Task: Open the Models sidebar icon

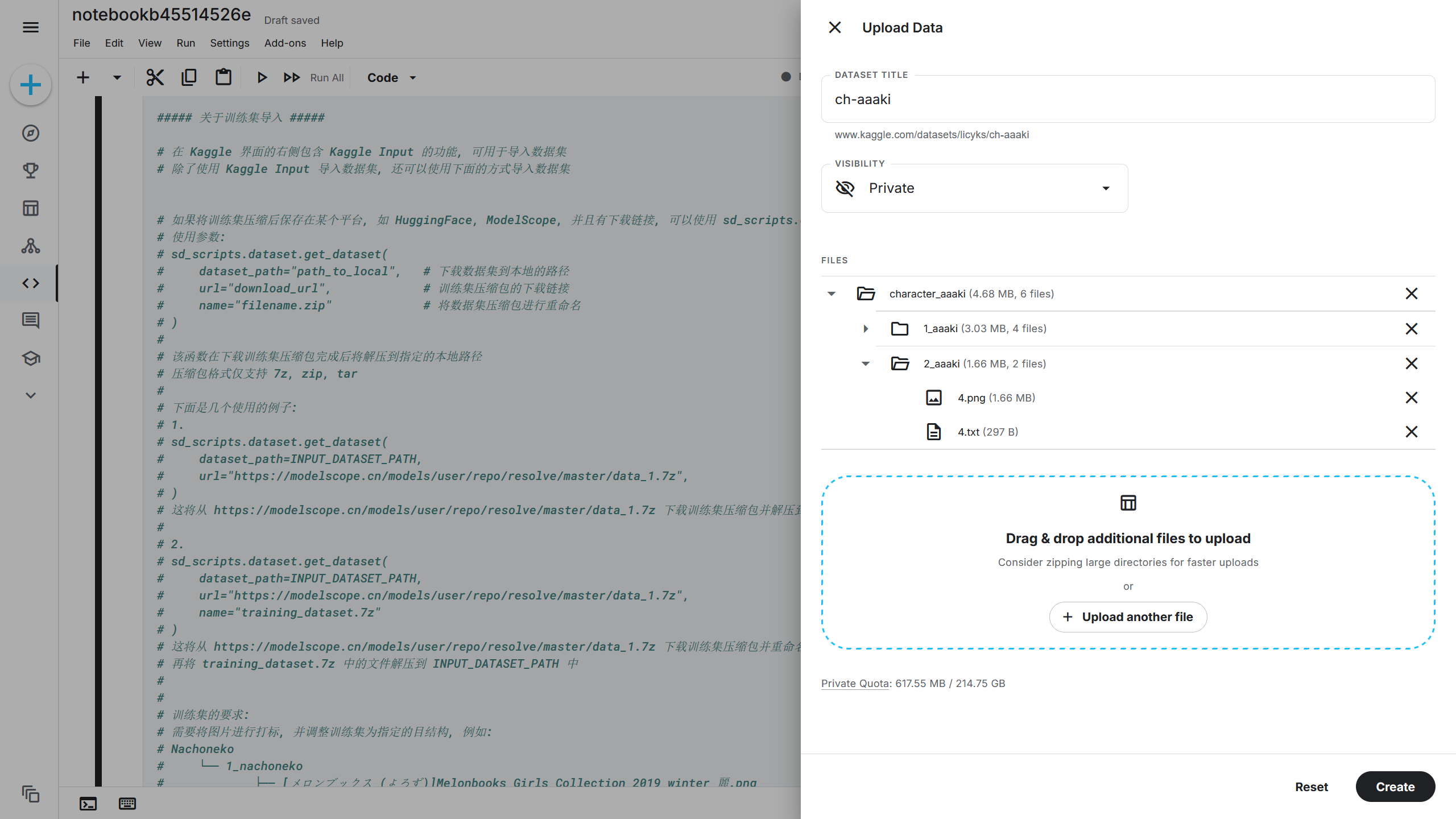Action: click(31, 246)
